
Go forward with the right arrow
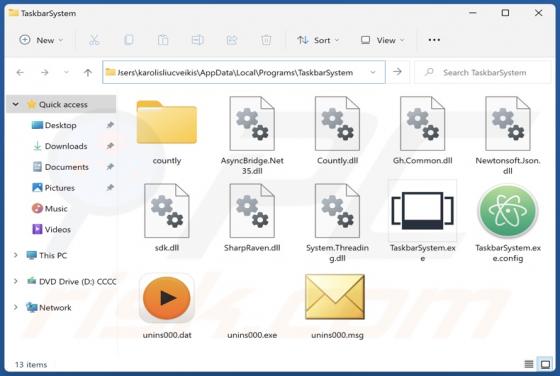tap(45, 72)
